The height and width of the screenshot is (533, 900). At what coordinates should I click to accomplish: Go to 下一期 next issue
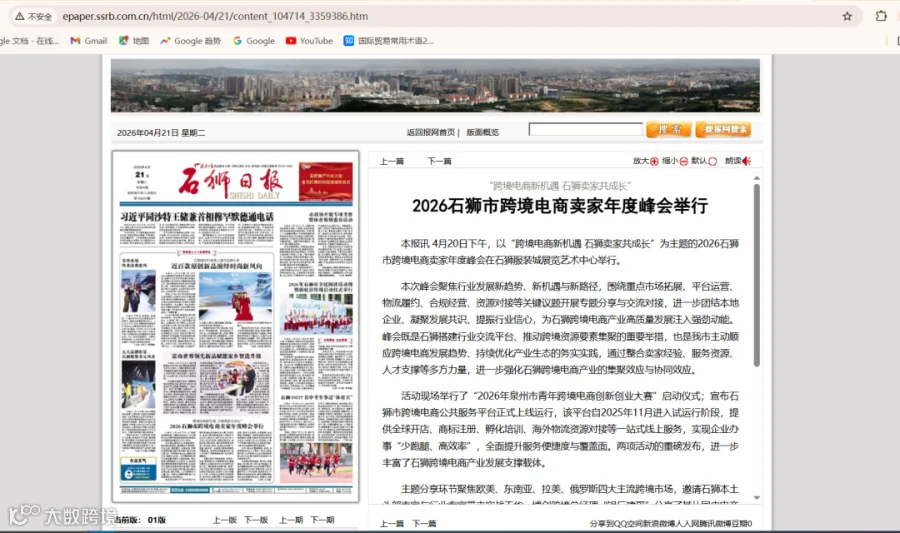323,520
